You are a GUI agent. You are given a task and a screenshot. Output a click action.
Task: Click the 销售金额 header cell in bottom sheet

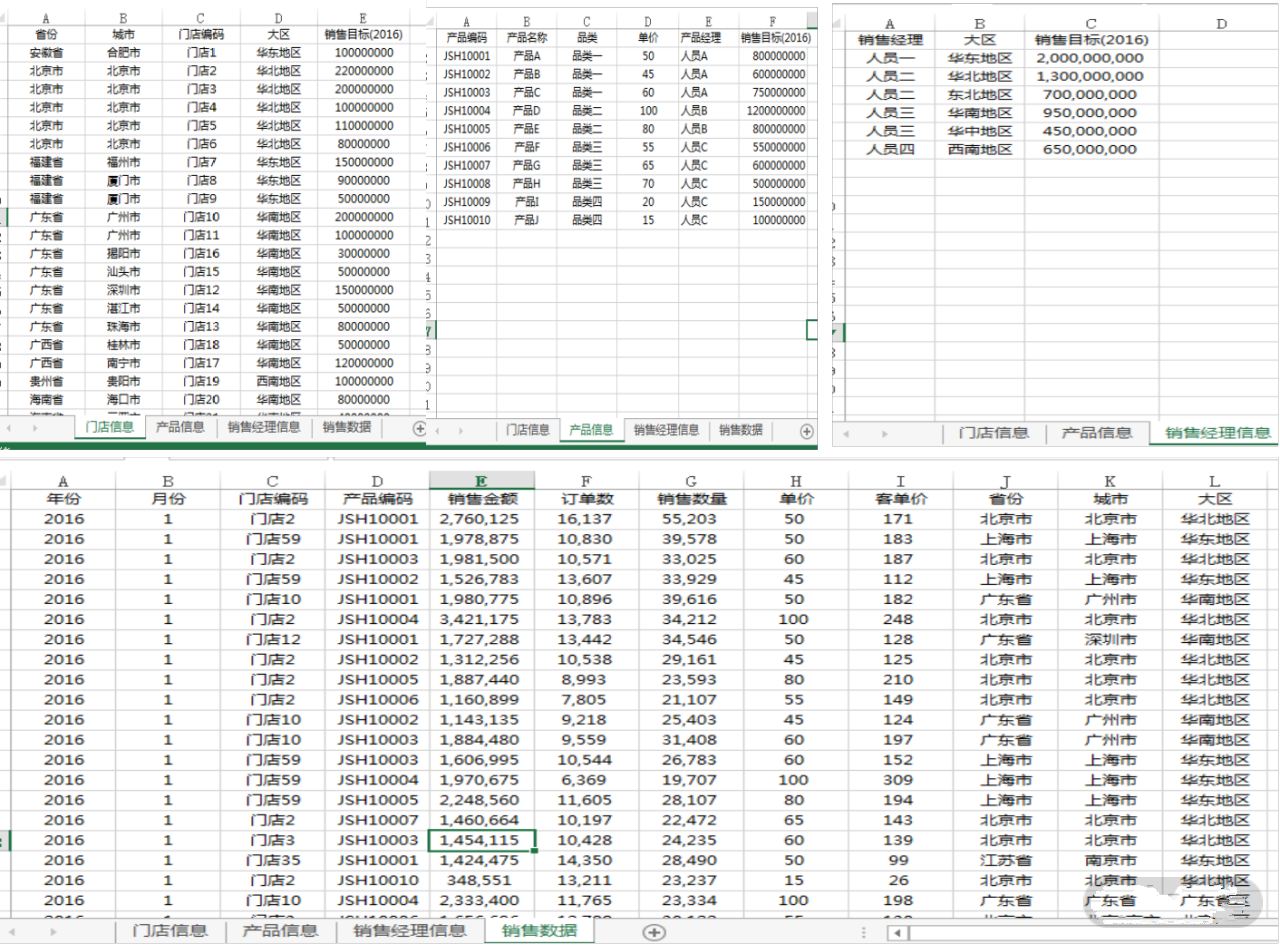click(482, 499)
